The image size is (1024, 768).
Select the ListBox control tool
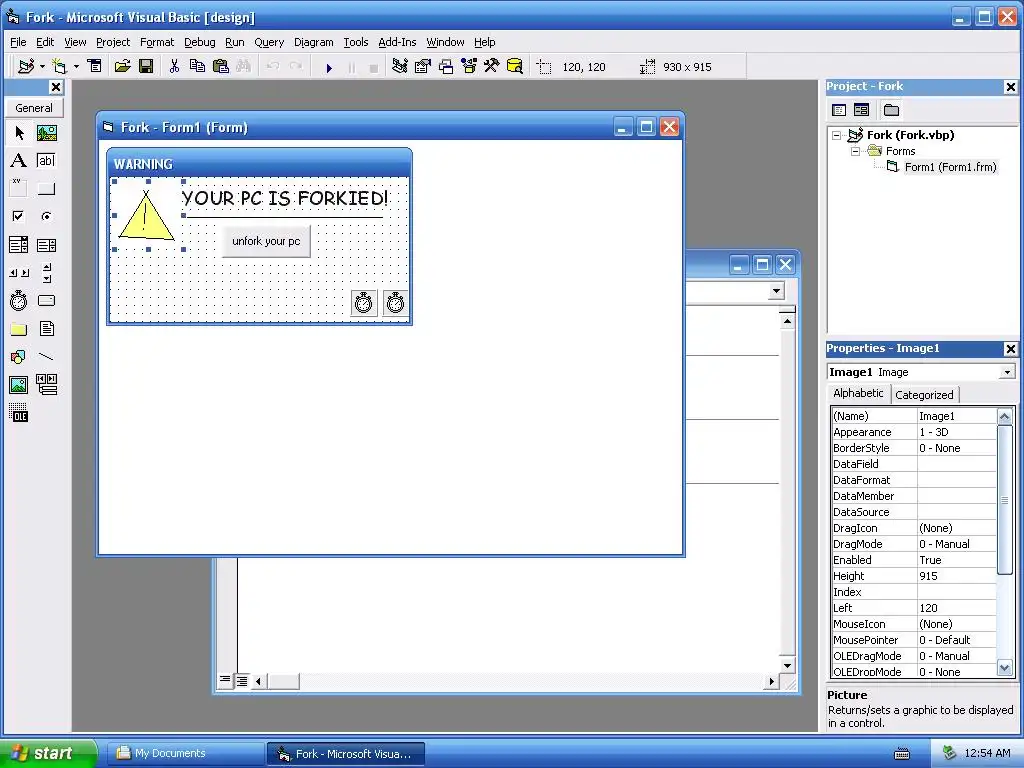(46, 245)
